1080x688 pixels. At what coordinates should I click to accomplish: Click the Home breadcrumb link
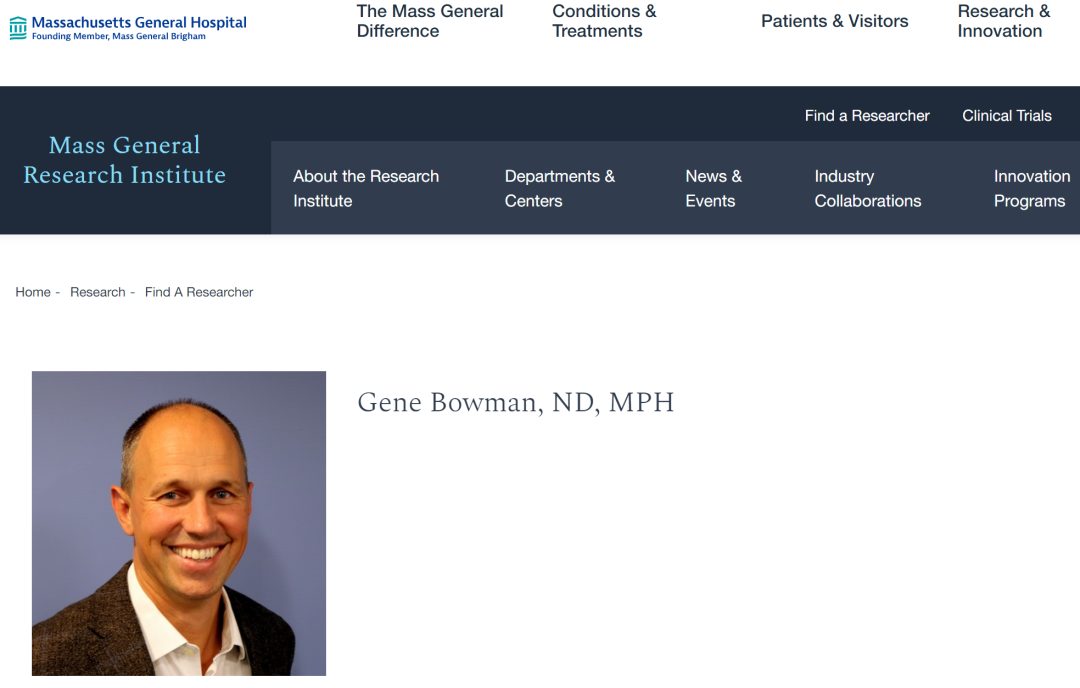33,292
